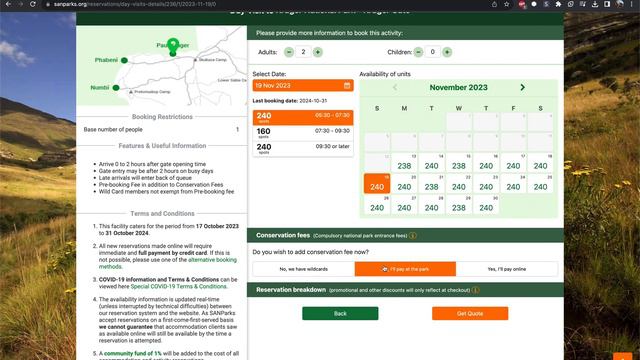This screenshot has height=360, width=640.
Task: Bookmark this page with star icon
Action: (x=507, y=4)
